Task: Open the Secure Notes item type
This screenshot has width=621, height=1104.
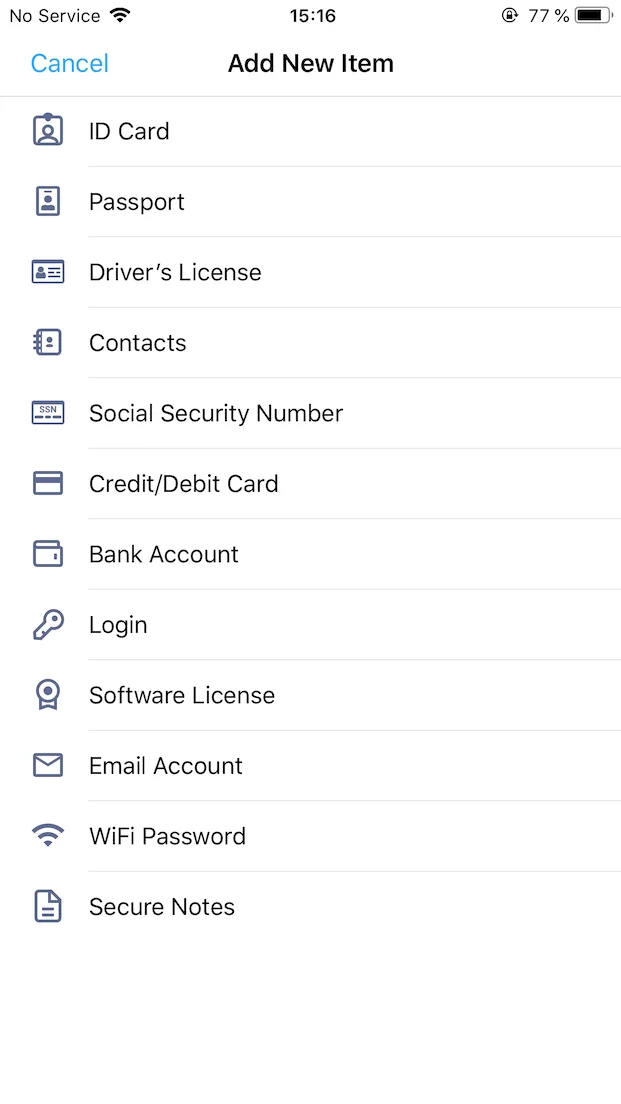Action: pyautogui.click(x=162, y=907)
